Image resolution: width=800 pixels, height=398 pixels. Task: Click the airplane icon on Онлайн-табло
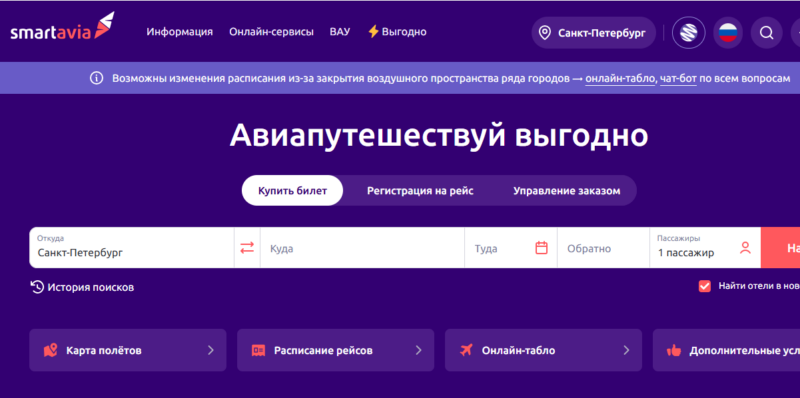[x=466, y=351]
